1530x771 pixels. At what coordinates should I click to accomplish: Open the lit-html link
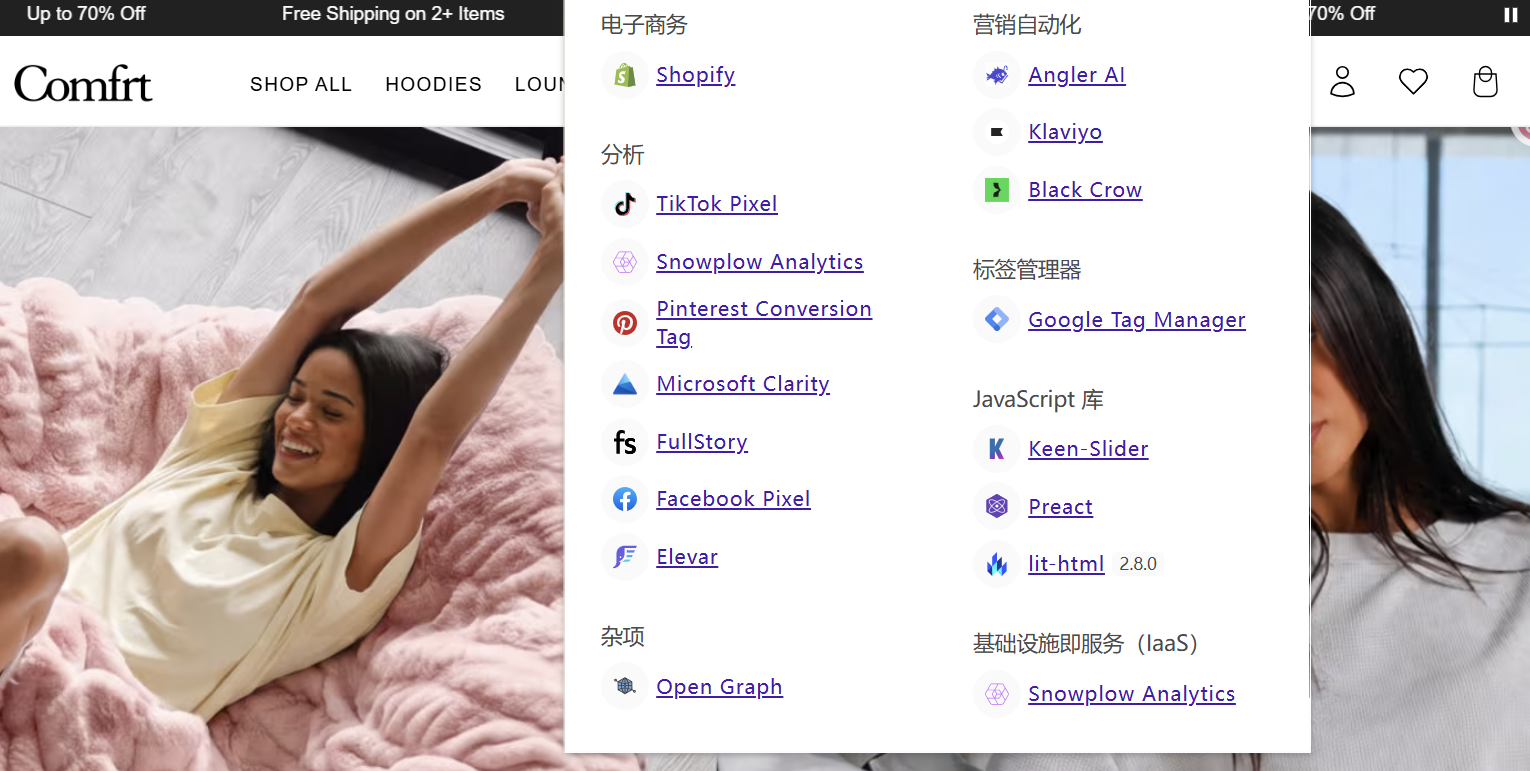[x=1066, y=564]
